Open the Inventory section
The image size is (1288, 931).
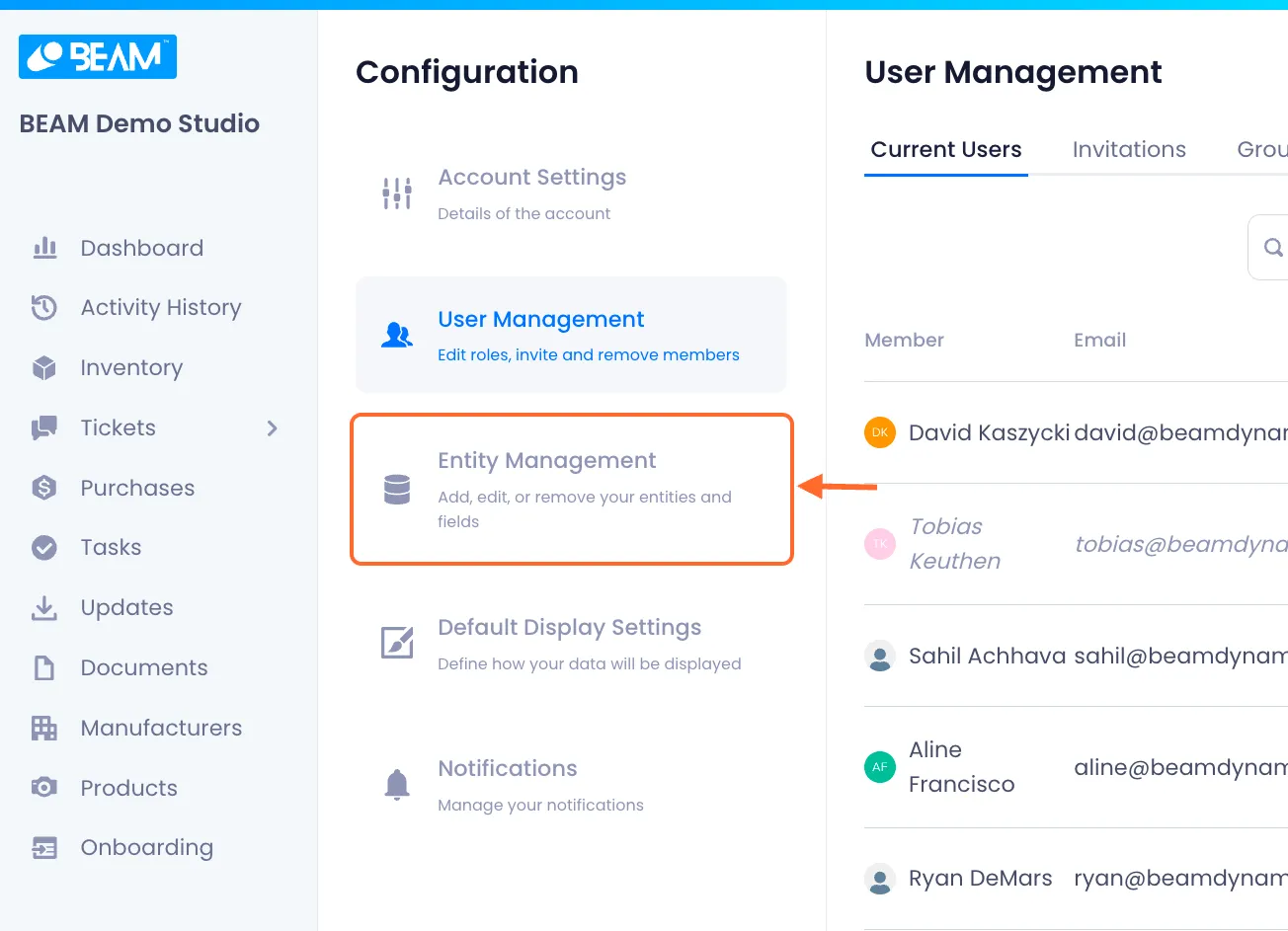(x=131, y=368)
